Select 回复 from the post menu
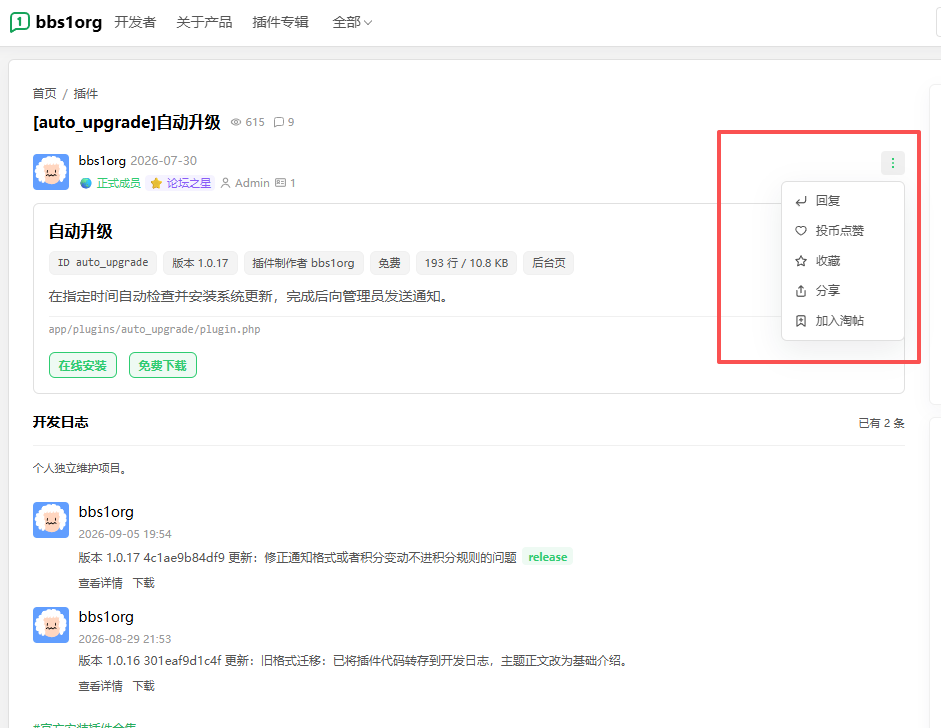 [x=843, y=201]
